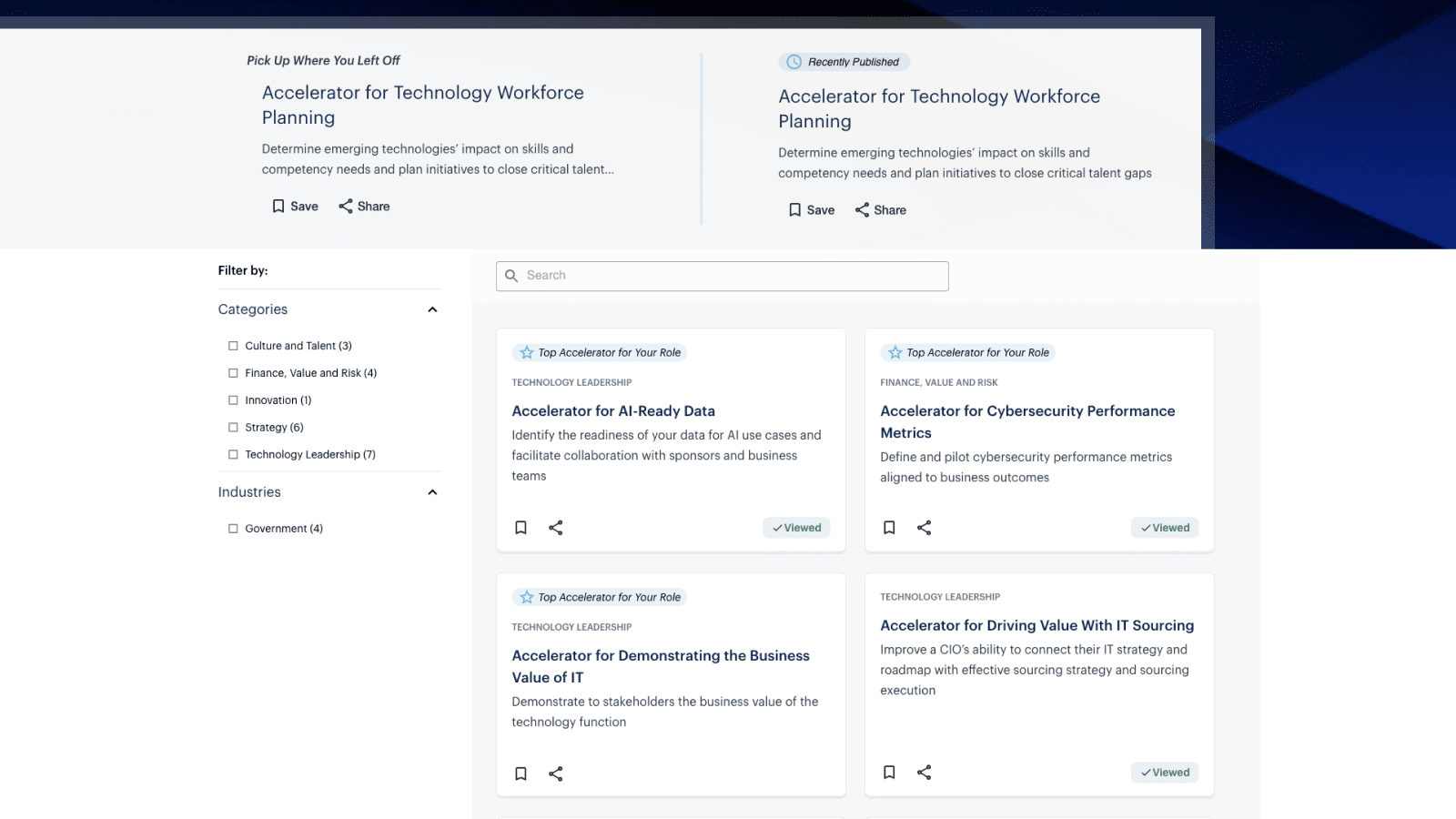The height and width of the screenshot is (819, 1456).
Task: Toggle the Strategy category checkbox
Action: [x=233, y=428]
